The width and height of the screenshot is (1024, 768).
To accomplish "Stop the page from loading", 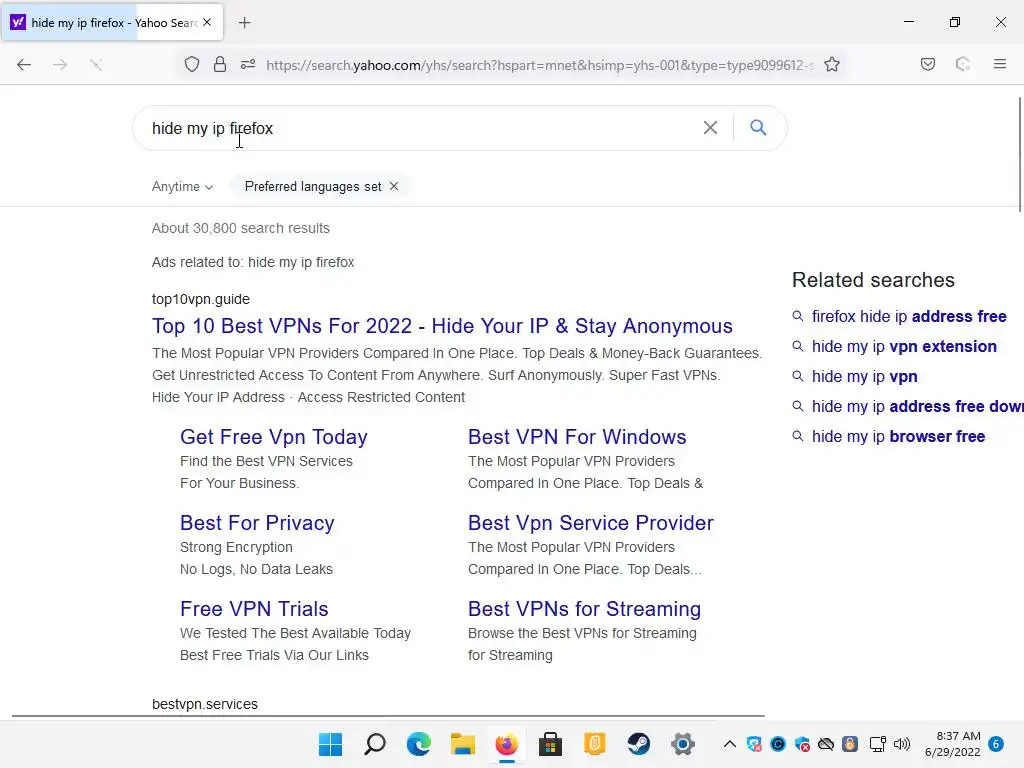I will pos(96,65).
